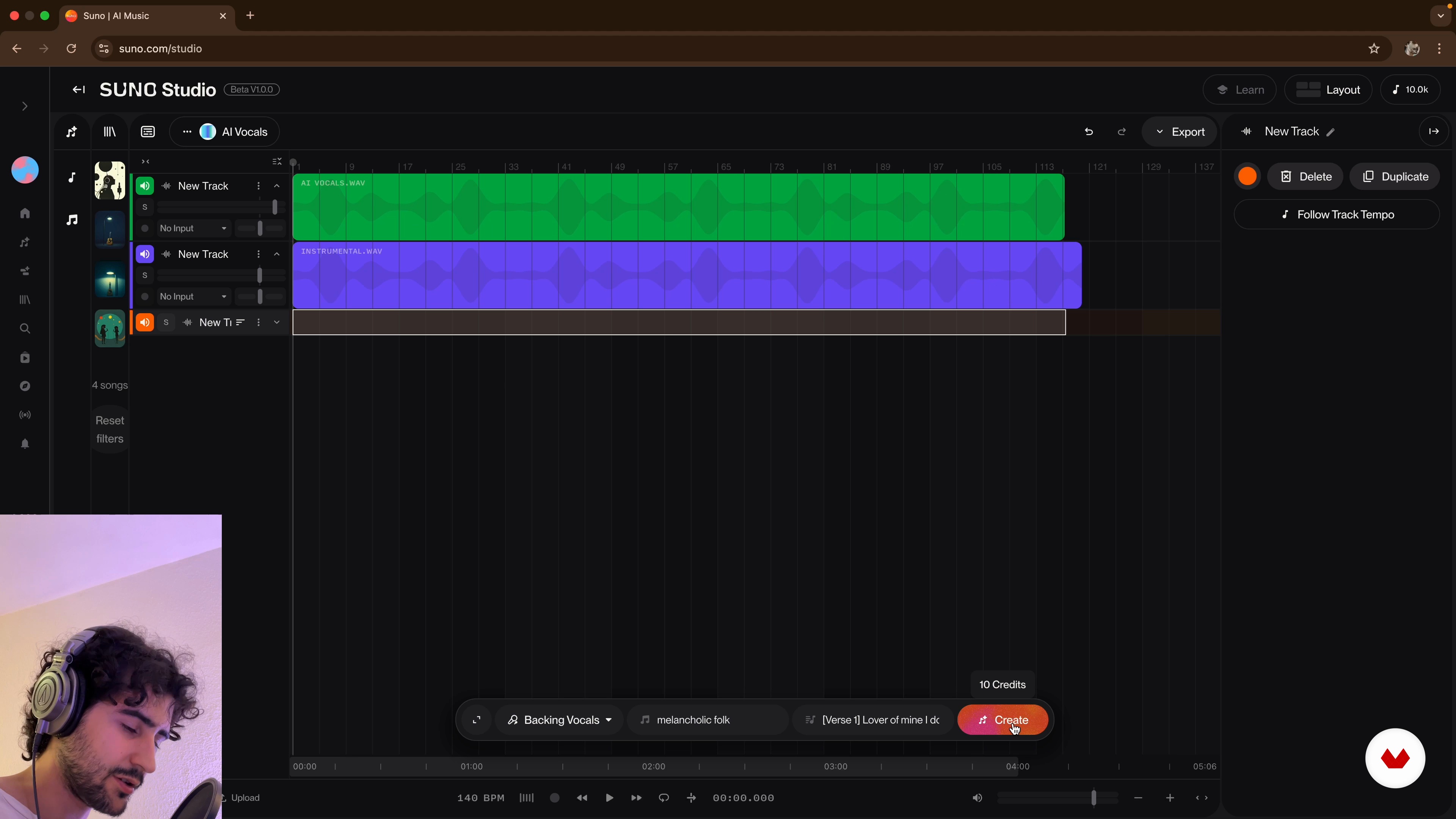The width and height of the screenshot is (1456, 819).
Task: Click the record button in transport
Action: coord(554,798)
